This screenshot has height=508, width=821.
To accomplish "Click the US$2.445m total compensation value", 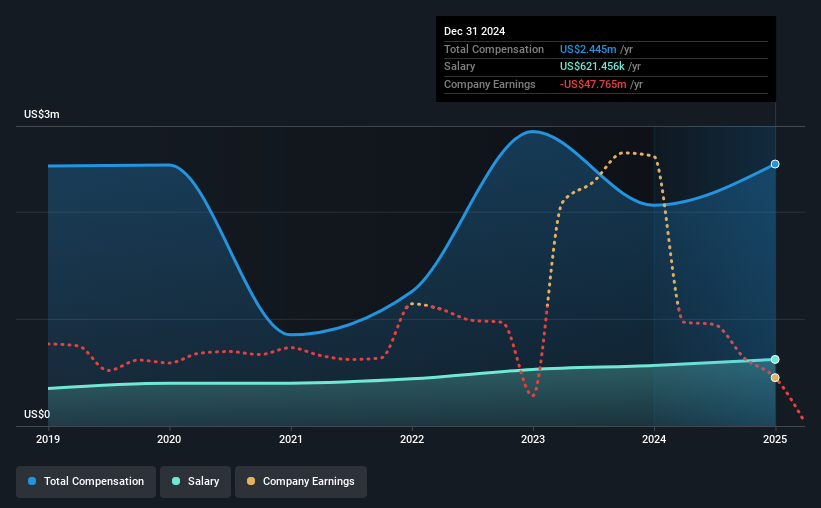I will pyautogui.click(x=588, y=49).
